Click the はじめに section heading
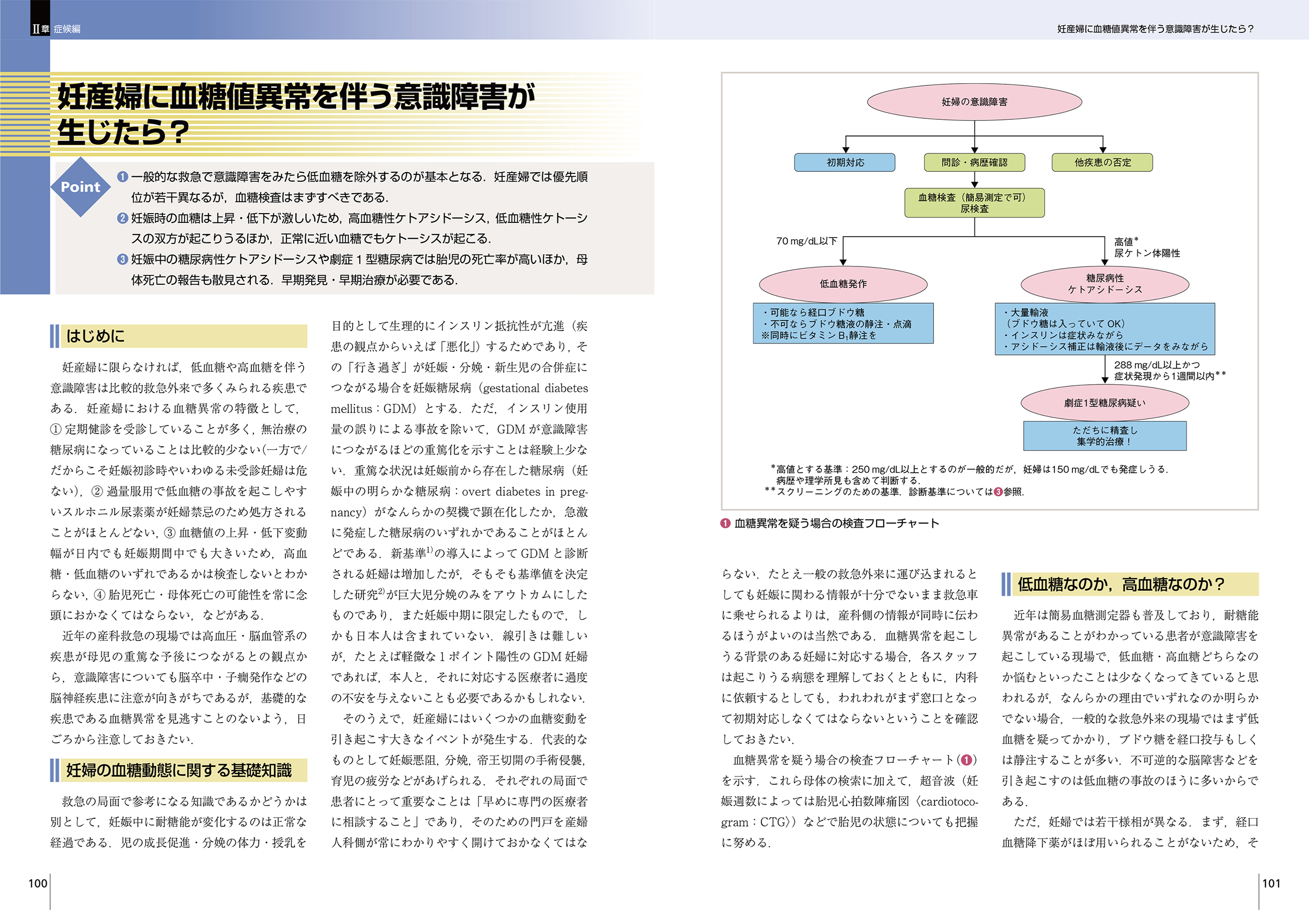Viewport: 1309px width, 924px height. coord(179,336)
